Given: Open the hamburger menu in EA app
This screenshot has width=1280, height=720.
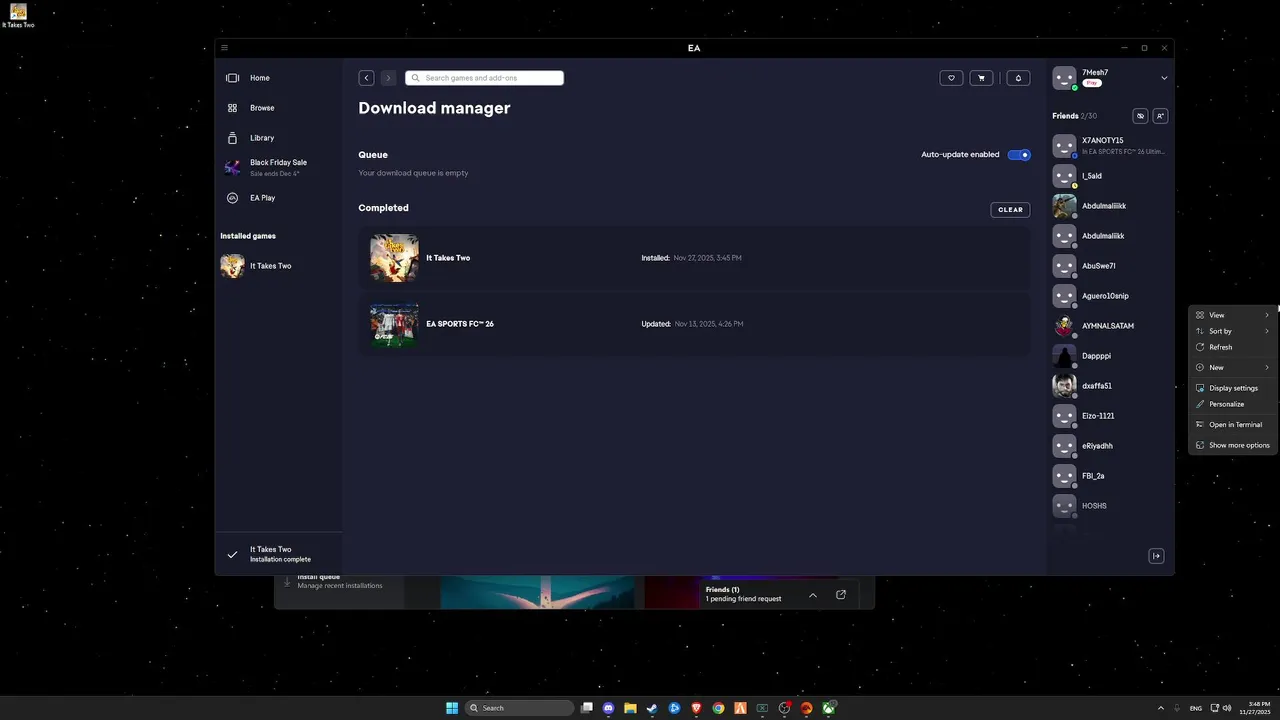Looking at the screenshot, I should pyautogui.click(x=224, y=48).
